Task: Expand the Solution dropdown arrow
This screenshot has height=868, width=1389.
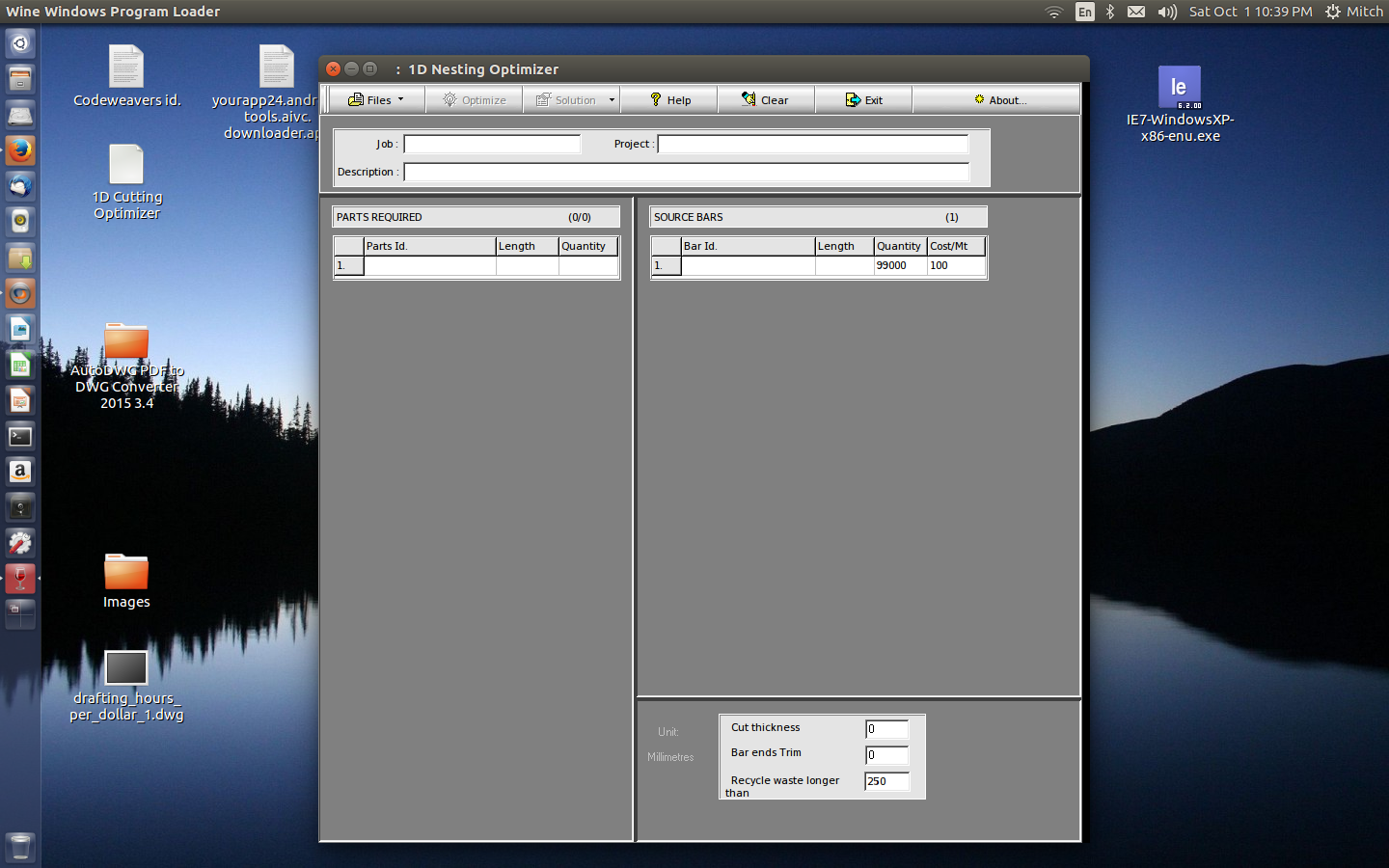Action: [x=611, y=99]
